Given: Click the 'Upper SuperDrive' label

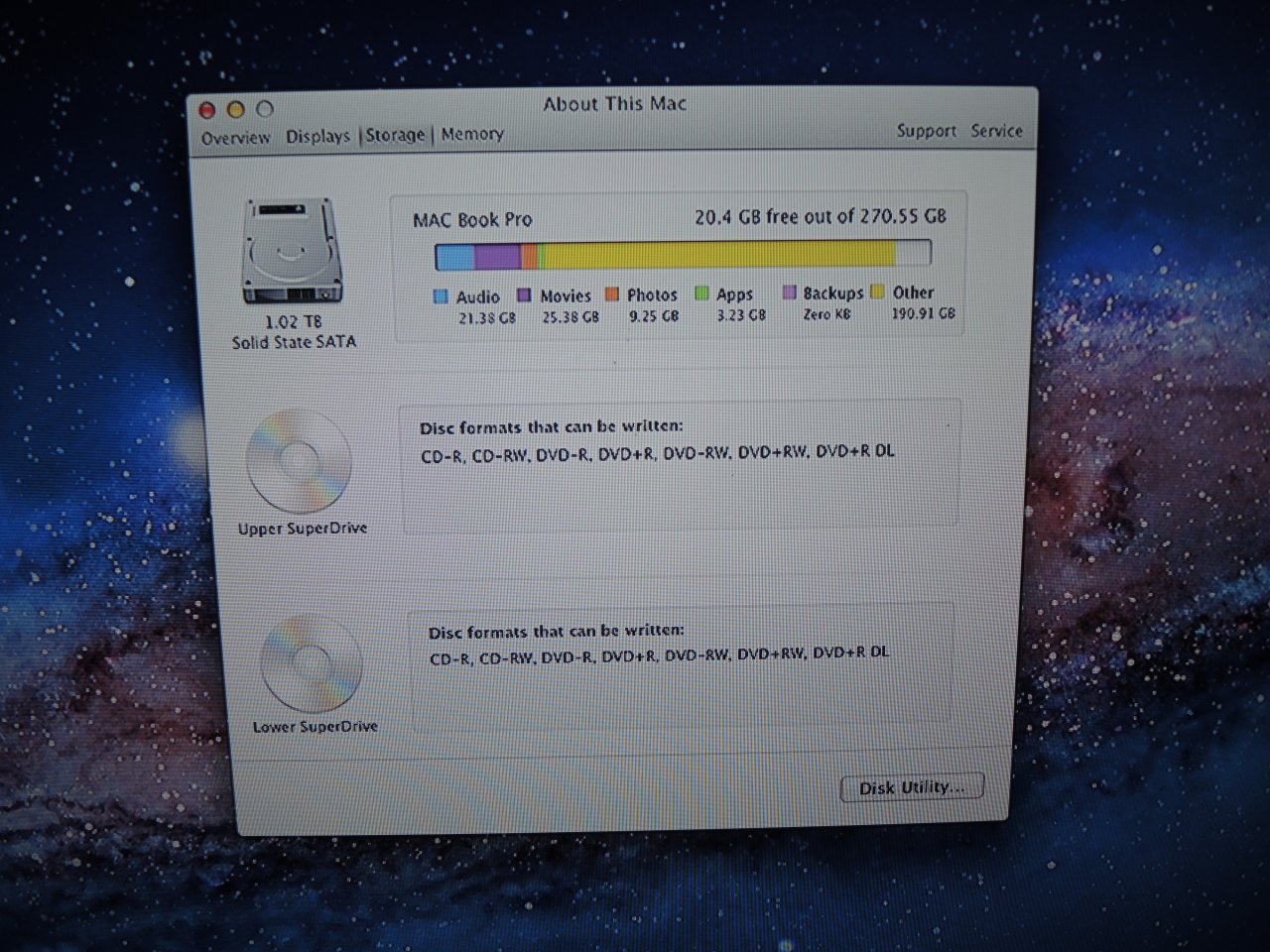Looking at the screenshot, I should click(x=303, y=529).
